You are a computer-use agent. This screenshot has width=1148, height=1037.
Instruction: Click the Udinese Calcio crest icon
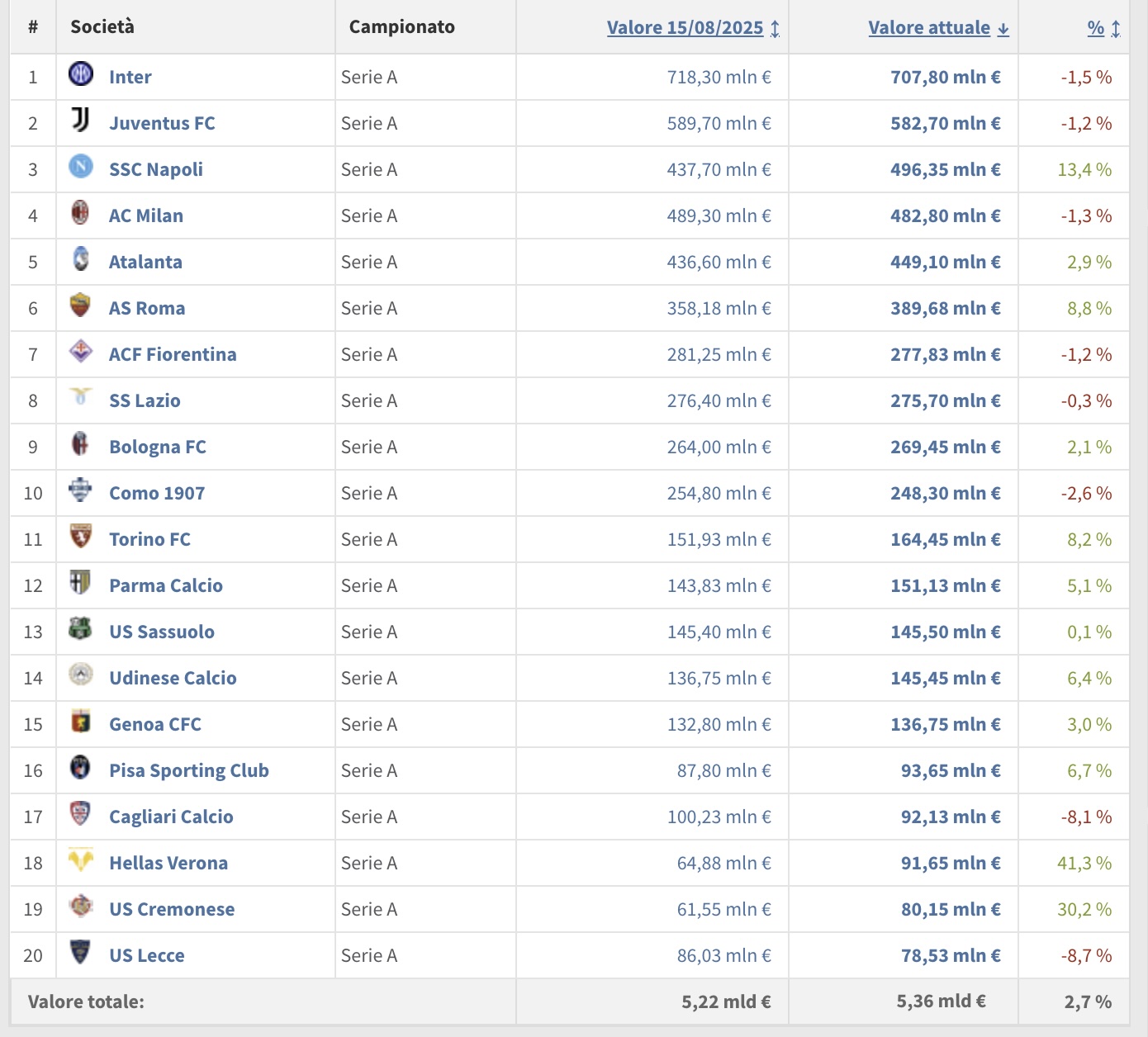pyautogui.click(x=80, y=675)
